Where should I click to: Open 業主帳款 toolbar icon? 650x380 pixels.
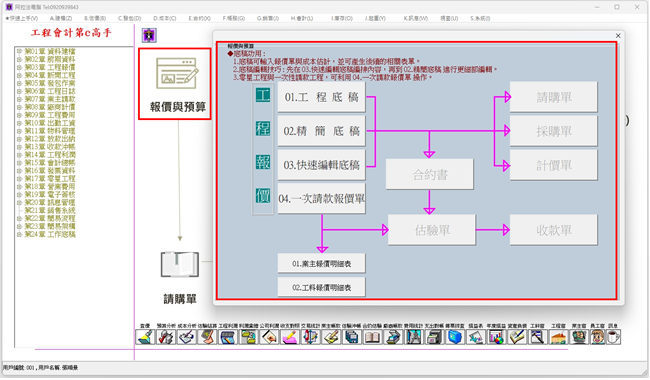[332, 337]
